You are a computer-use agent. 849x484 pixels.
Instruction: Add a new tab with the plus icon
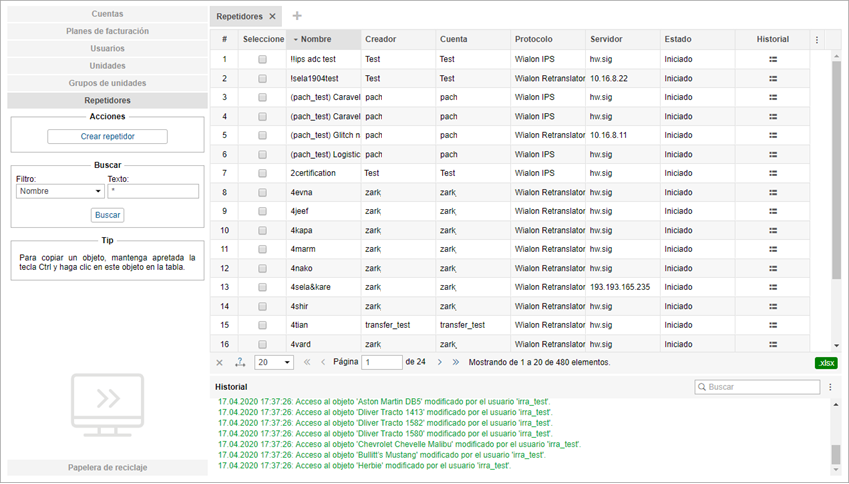[x=297, y=17]
